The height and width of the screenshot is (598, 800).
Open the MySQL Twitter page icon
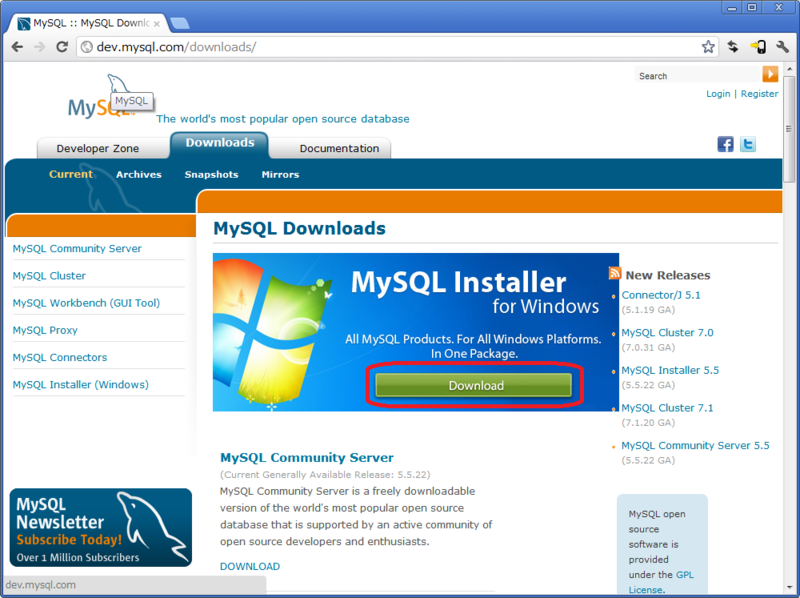coord(747,144)
